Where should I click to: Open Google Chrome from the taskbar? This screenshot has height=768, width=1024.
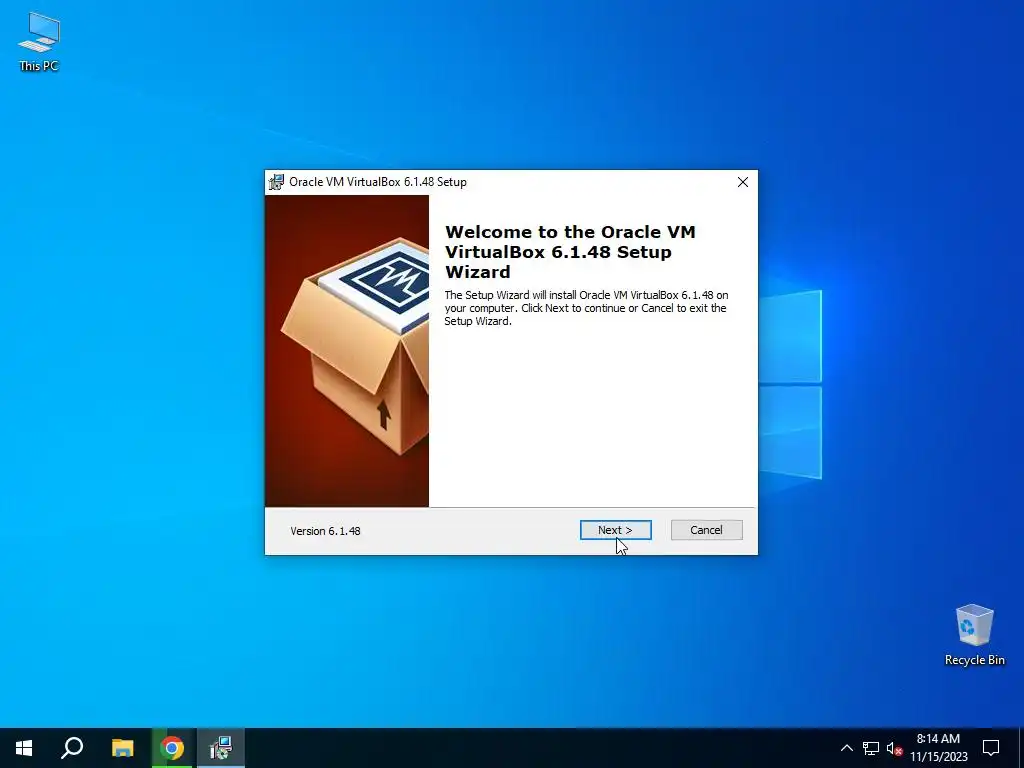point(172,748)
